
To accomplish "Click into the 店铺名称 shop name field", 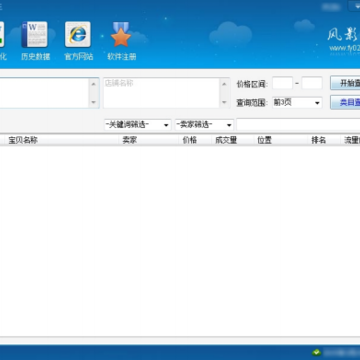I will tap(162, 93).
